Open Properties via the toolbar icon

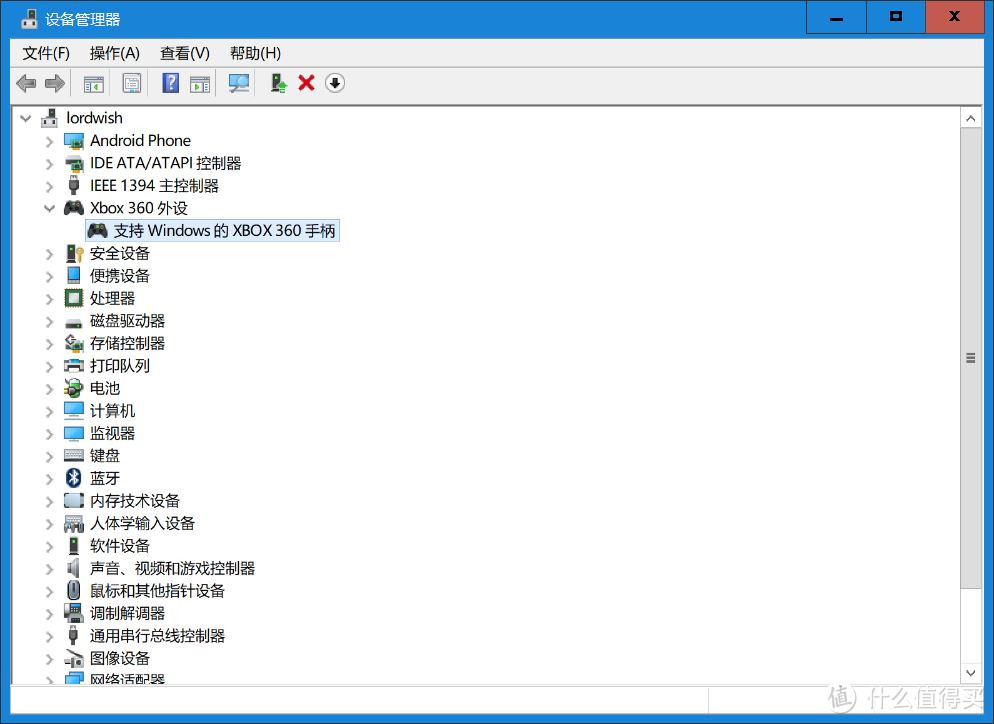click(x=132, y=83)
